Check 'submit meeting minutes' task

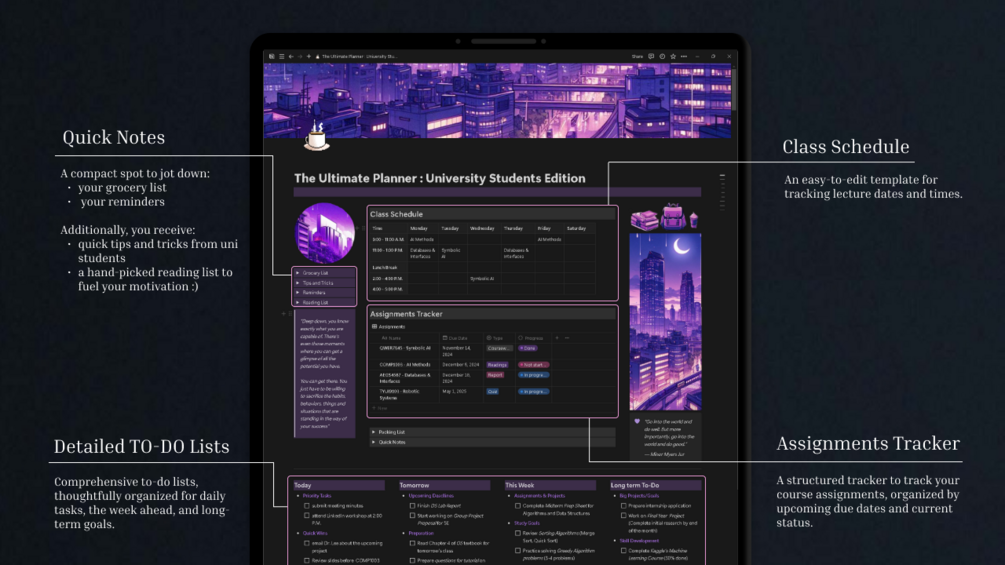coord(306,505)
